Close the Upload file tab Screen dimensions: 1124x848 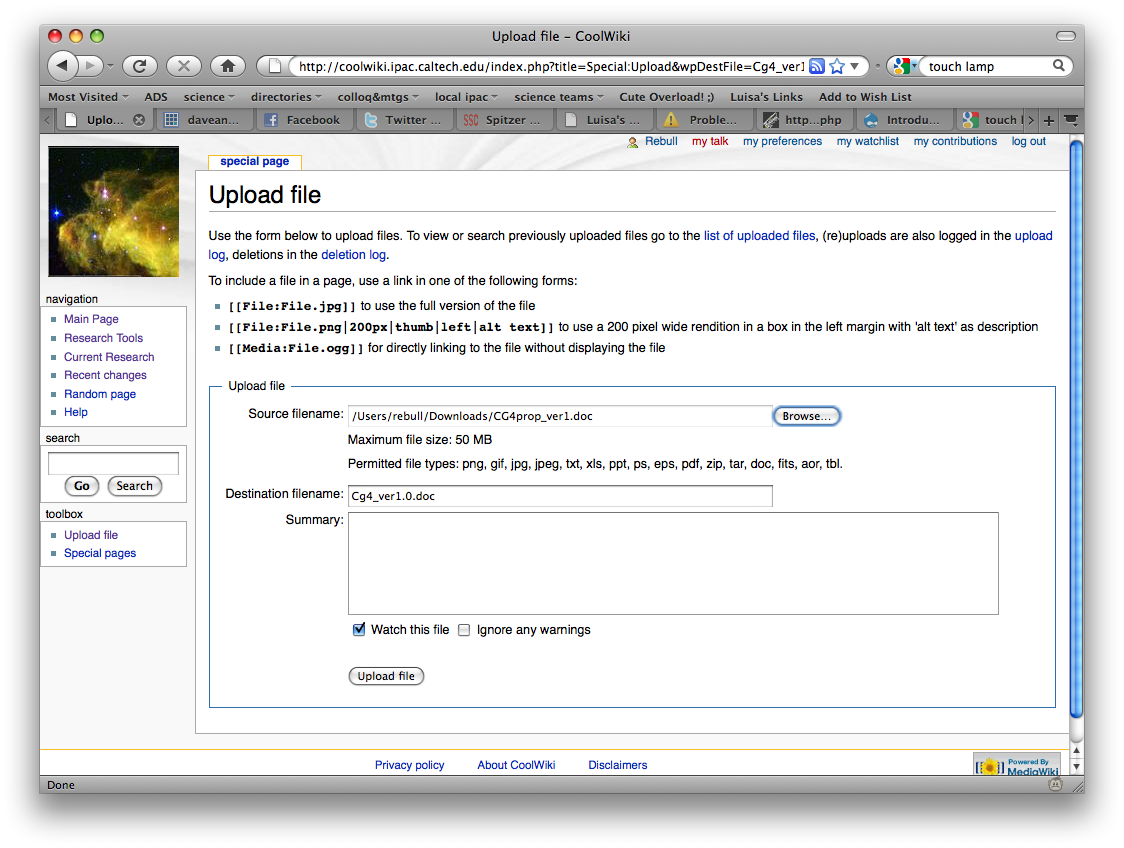[139, 120]
